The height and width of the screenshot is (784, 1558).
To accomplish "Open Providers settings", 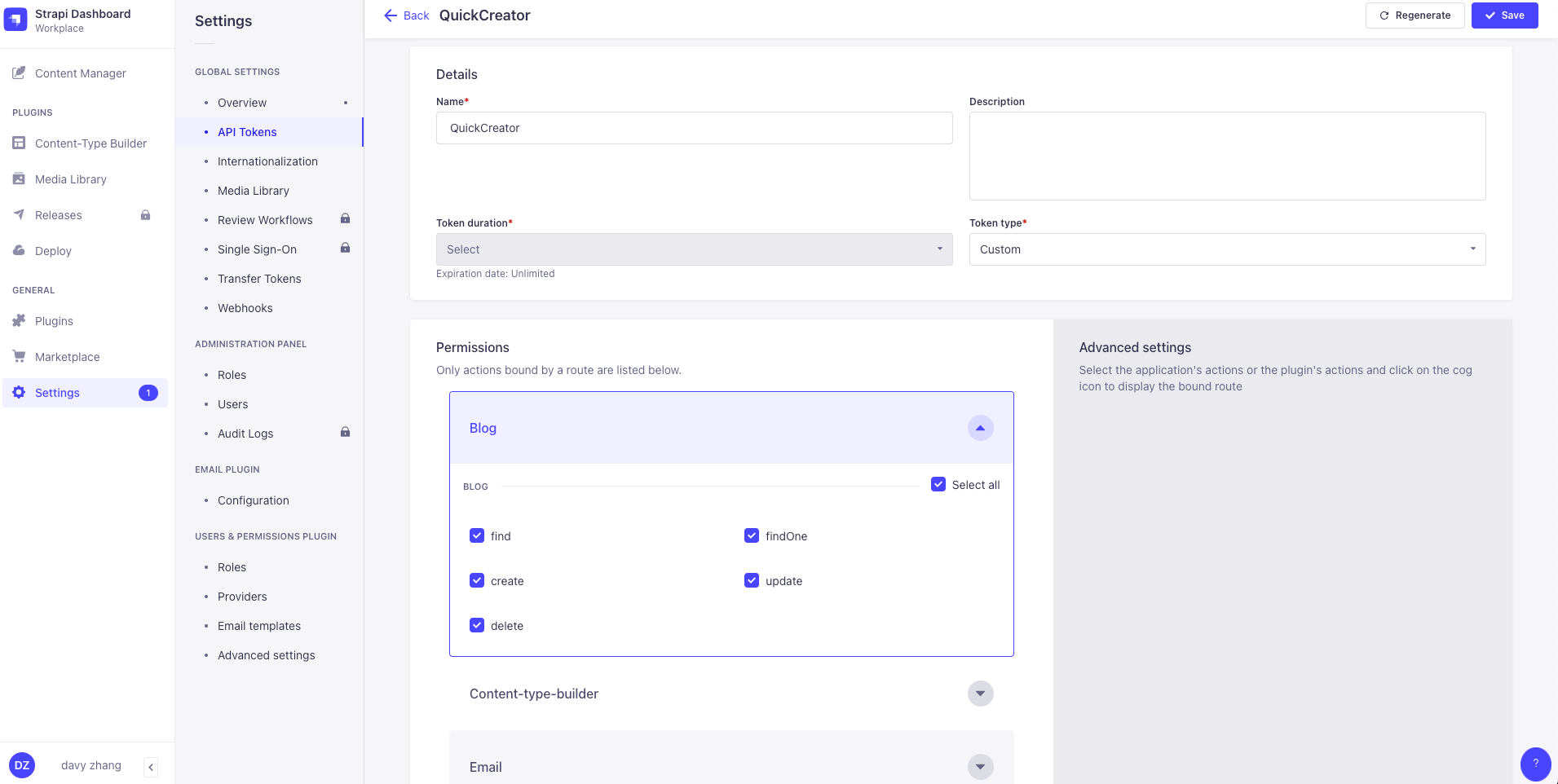I will coord(242,597).
